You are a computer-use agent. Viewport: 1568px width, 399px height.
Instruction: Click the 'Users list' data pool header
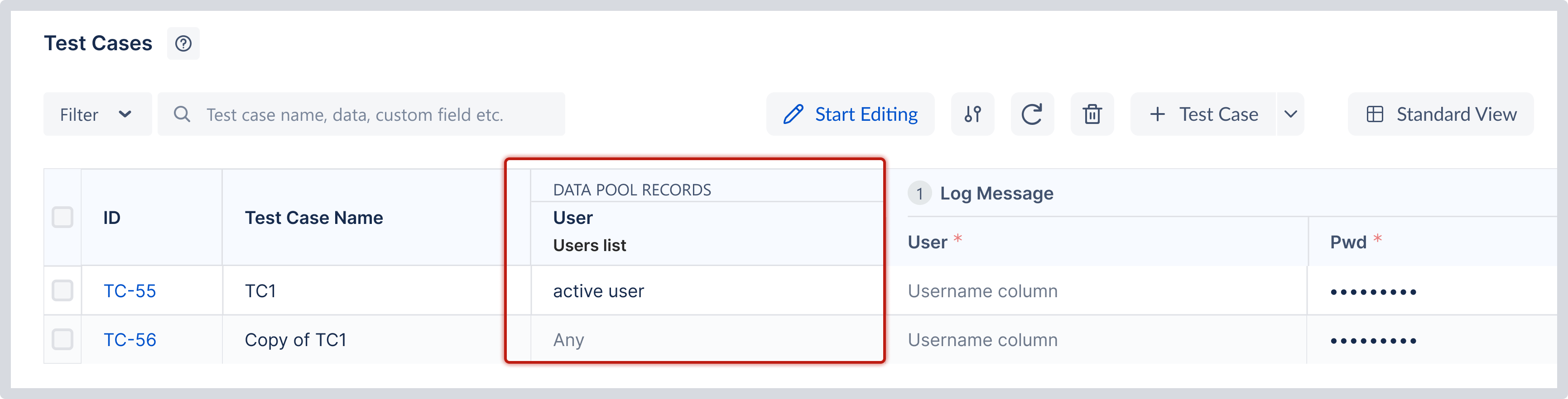(x=589, y=245)
